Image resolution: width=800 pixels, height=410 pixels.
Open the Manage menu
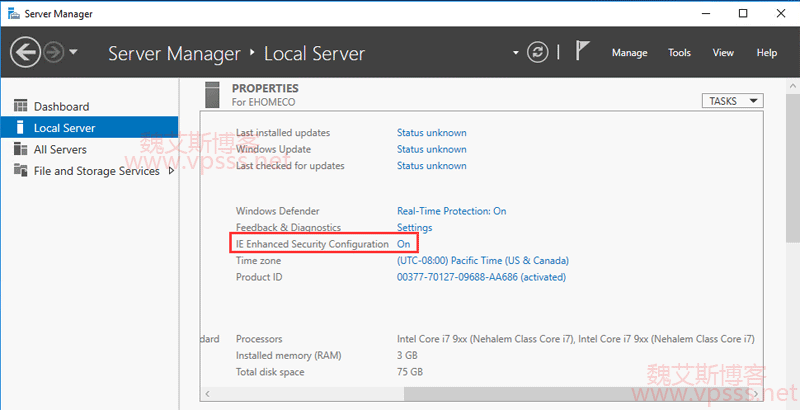pyautogui.click(x=629, y=53)
